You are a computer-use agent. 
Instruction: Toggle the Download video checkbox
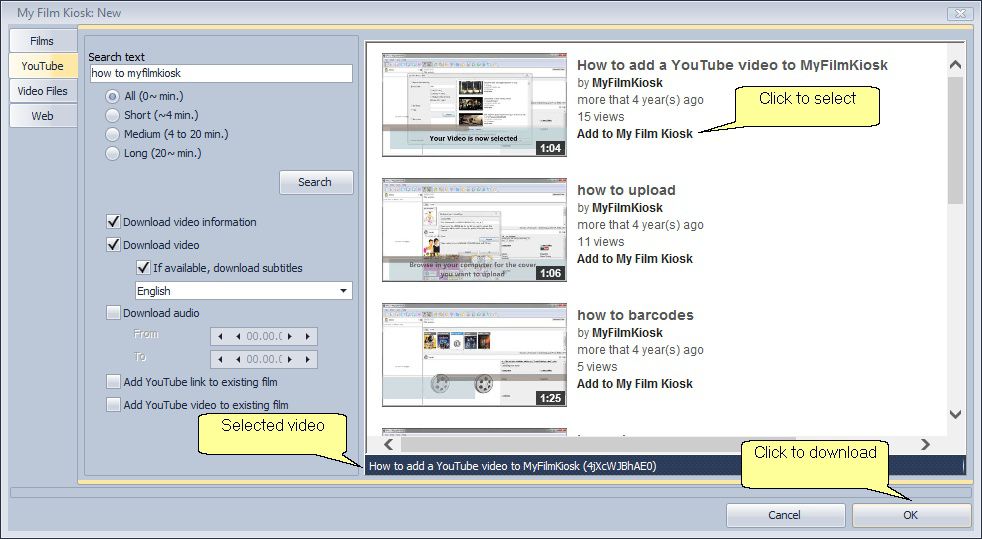113,245
